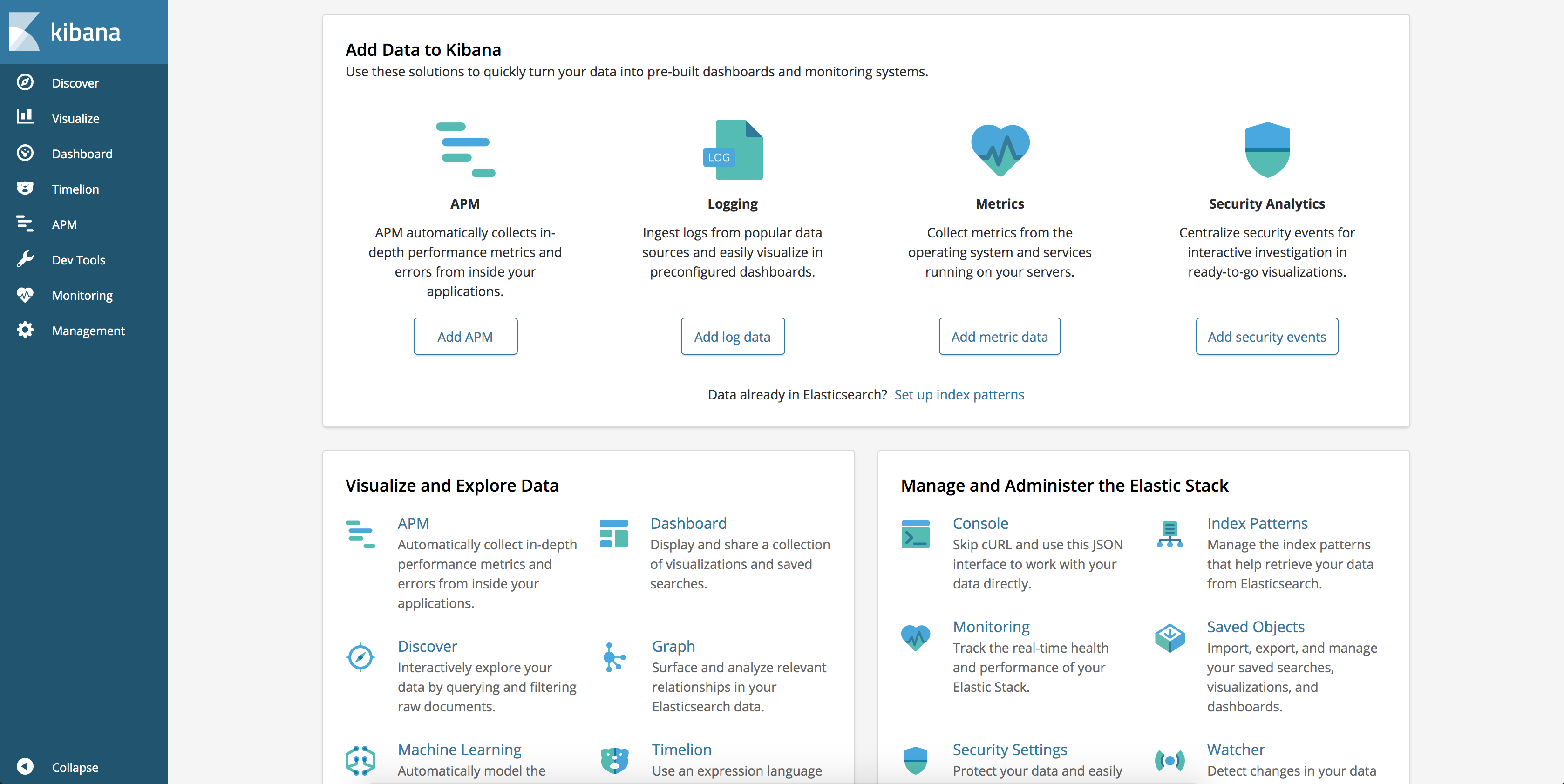The height and width of the screenshot is (784, 1564).
Task: Go to Management in the sidebar
Action: (88, 331)
